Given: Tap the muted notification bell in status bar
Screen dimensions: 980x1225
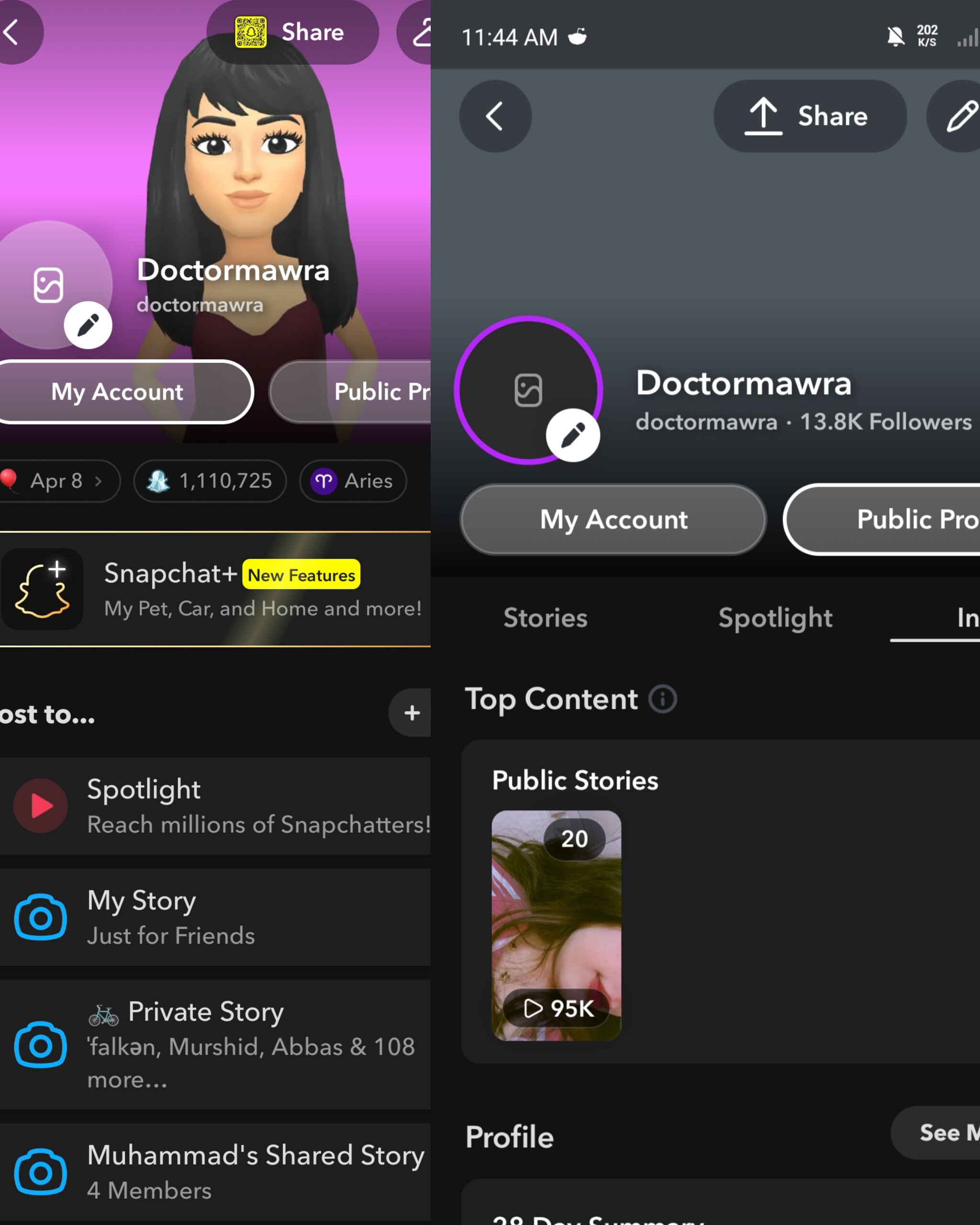Looking at the screenshot, I should pyautogui.click(x=896, y=37).
